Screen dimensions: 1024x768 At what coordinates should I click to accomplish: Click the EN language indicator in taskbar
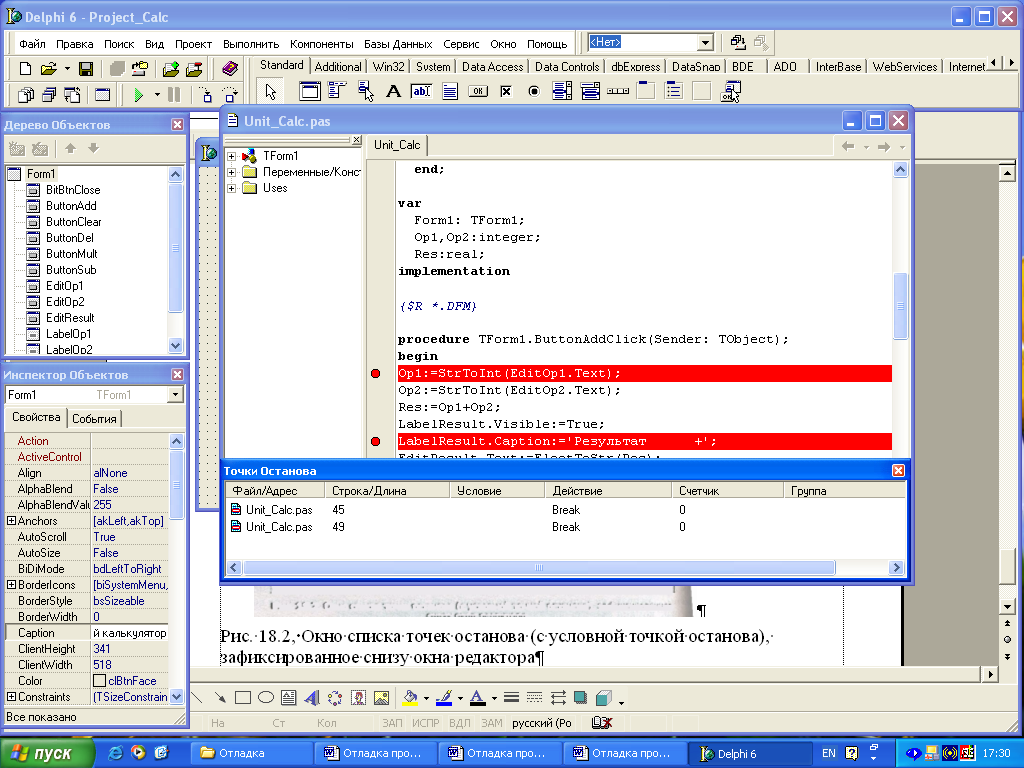point(828,753)
